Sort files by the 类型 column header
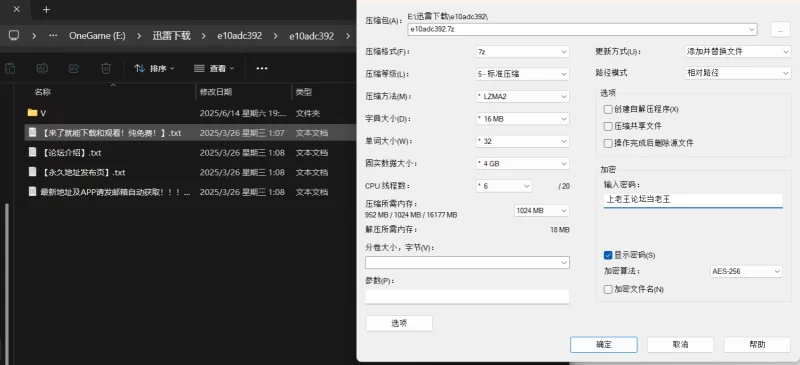 [304, 92]
